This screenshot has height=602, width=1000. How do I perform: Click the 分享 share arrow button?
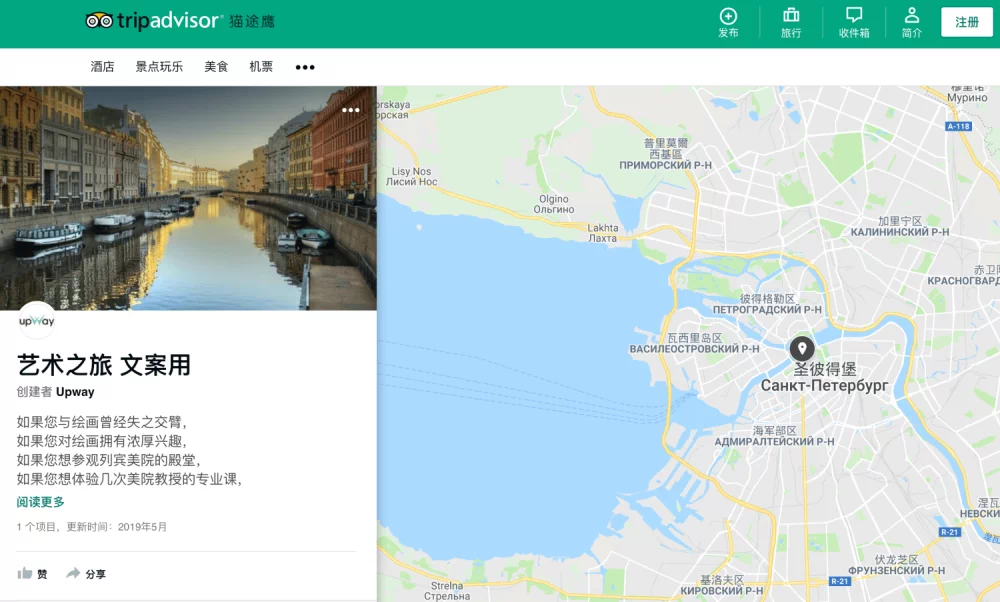(x=86, y=574)
